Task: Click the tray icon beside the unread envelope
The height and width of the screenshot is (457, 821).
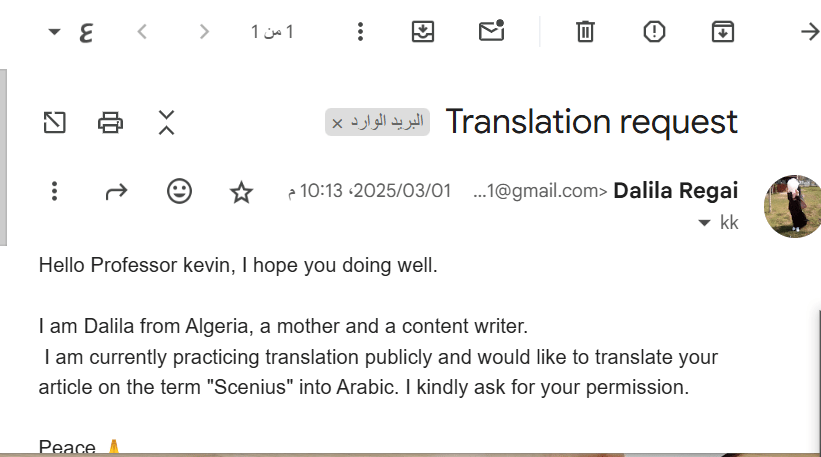Action: click(x=423, y=32)
